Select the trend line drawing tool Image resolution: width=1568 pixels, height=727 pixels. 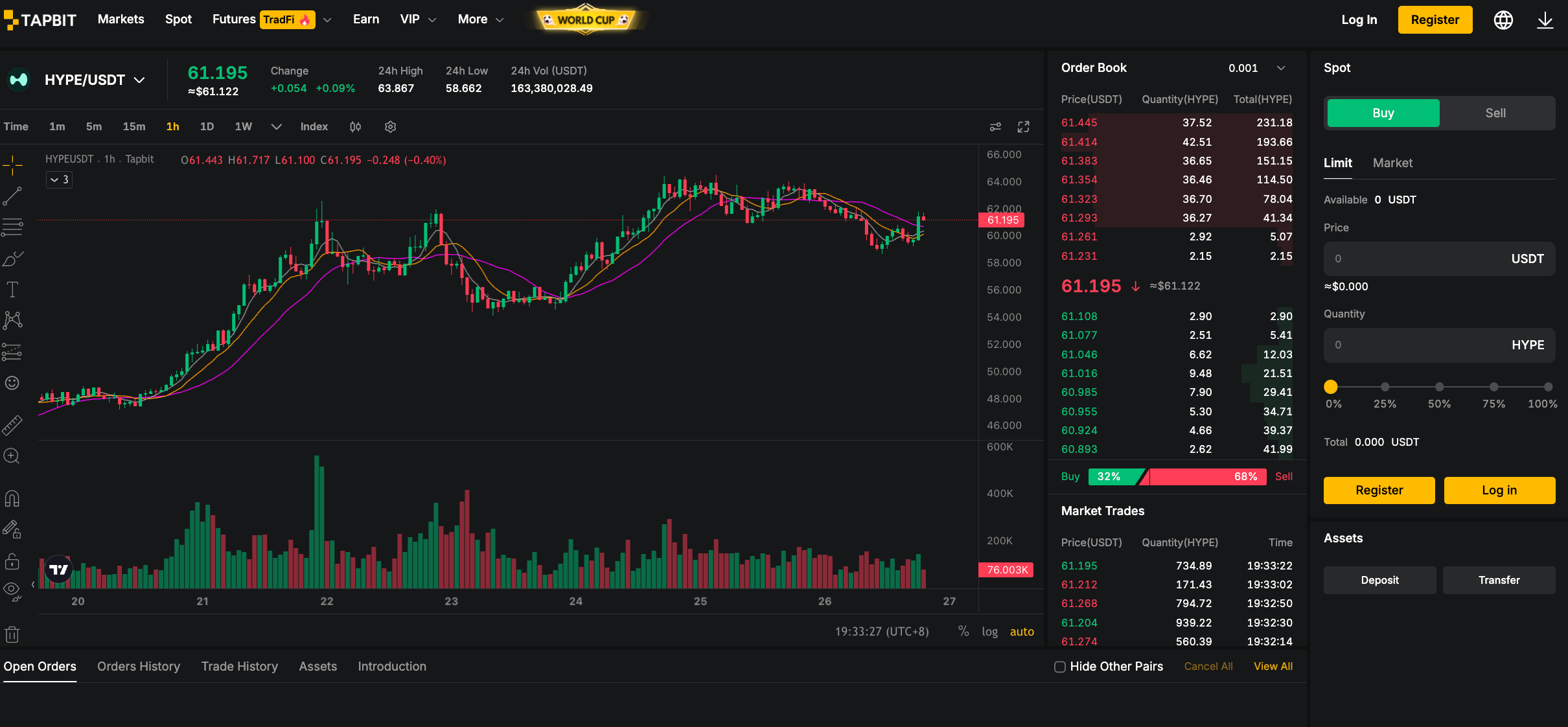click(x=12, y=196)
